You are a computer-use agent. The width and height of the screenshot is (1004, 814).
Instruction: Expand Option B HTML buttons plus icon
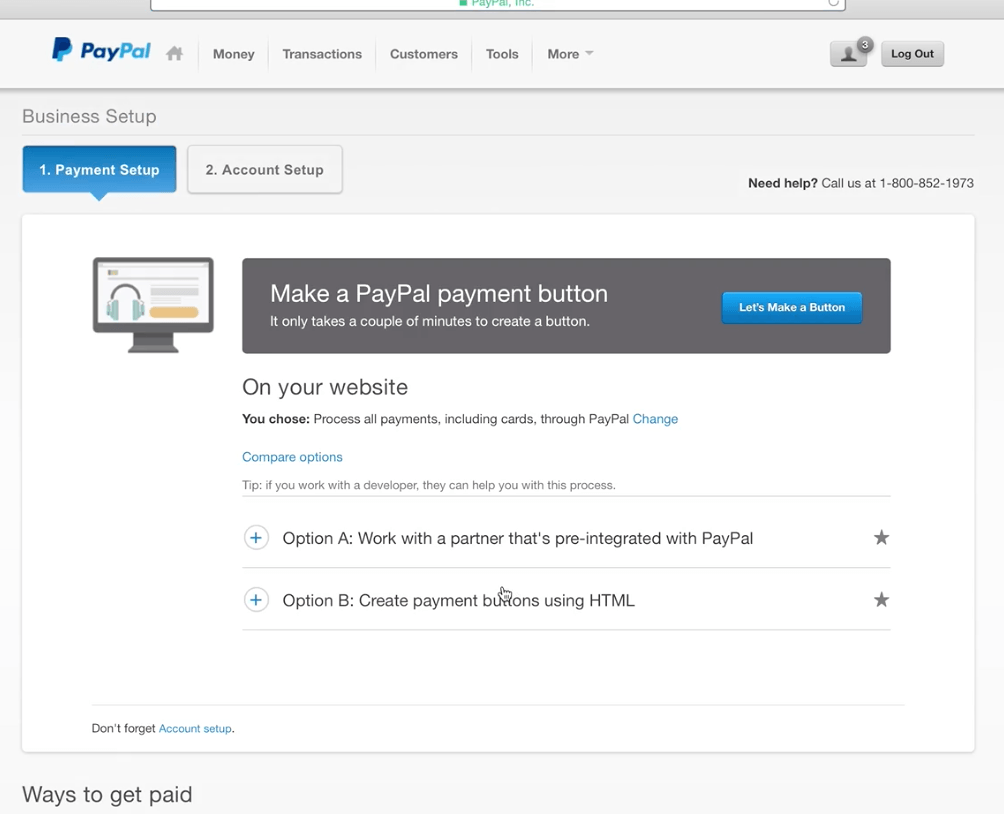255,599
